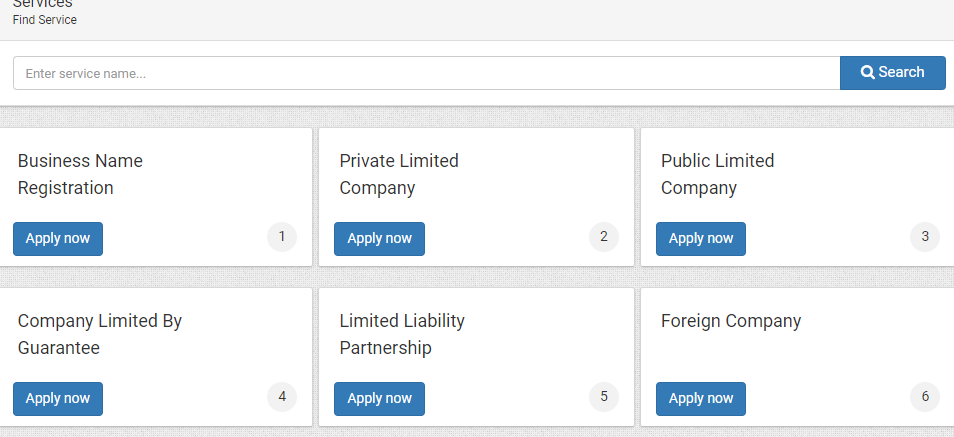Click the Search button with magnifier icon

click(893, 73)
